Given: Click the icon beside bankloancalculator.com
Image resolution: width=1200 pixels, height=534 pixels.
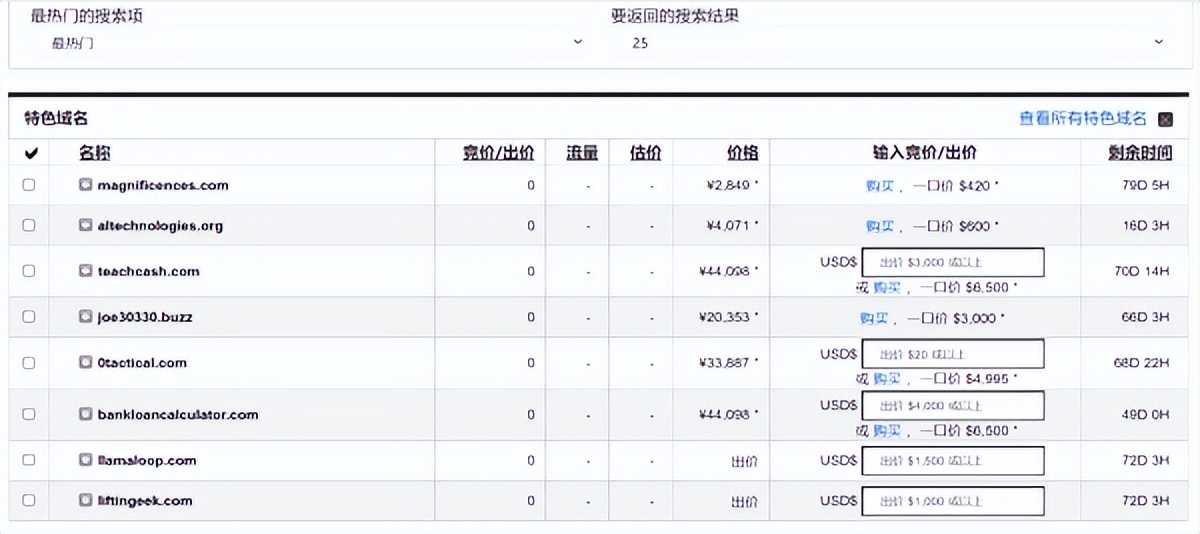Looking at the screenshot, I should [86, 414].
